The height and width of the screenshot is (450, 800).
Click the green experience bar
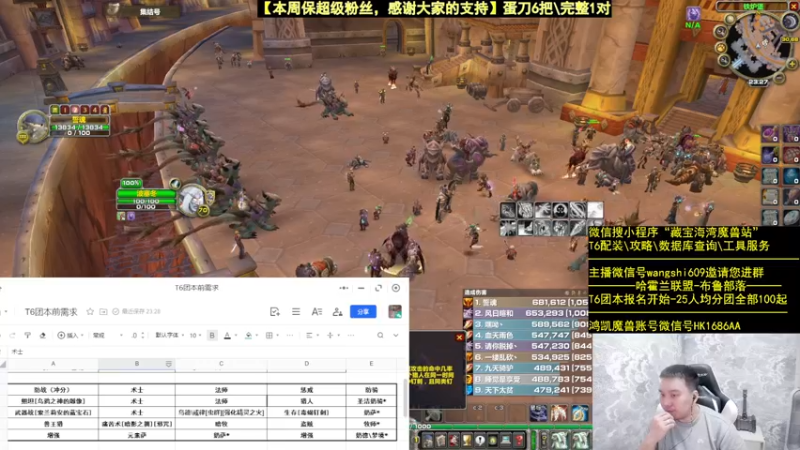501,426
